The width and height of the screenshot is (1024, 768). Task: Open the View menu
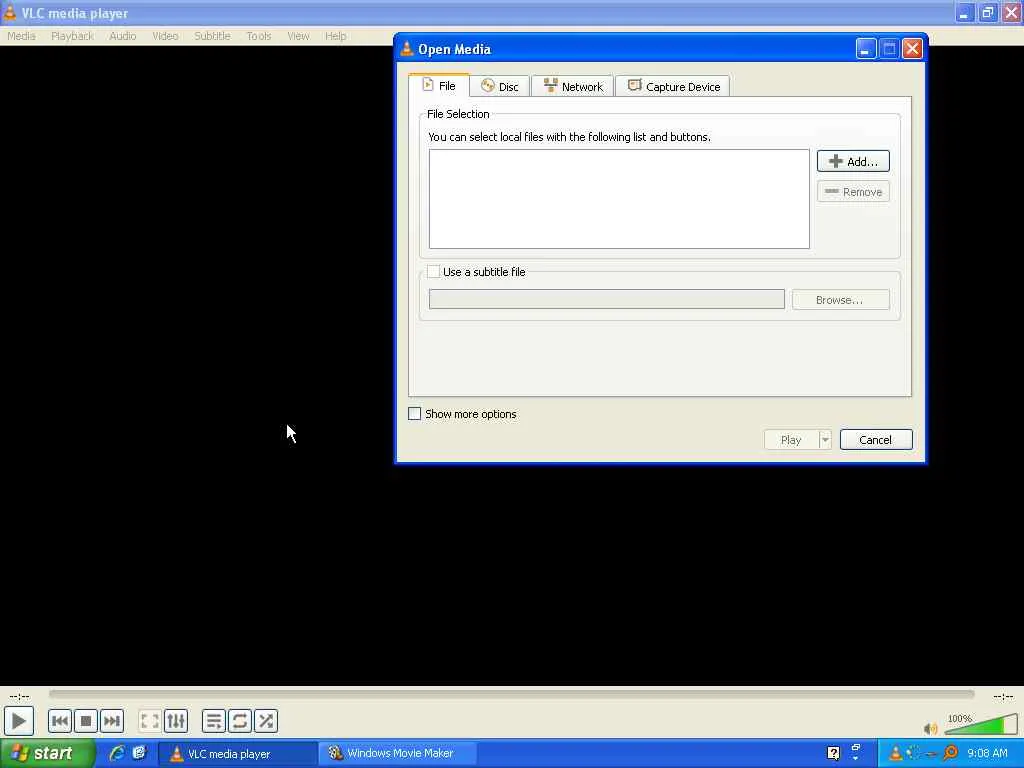pyautogui.click(x=298, y=36)
